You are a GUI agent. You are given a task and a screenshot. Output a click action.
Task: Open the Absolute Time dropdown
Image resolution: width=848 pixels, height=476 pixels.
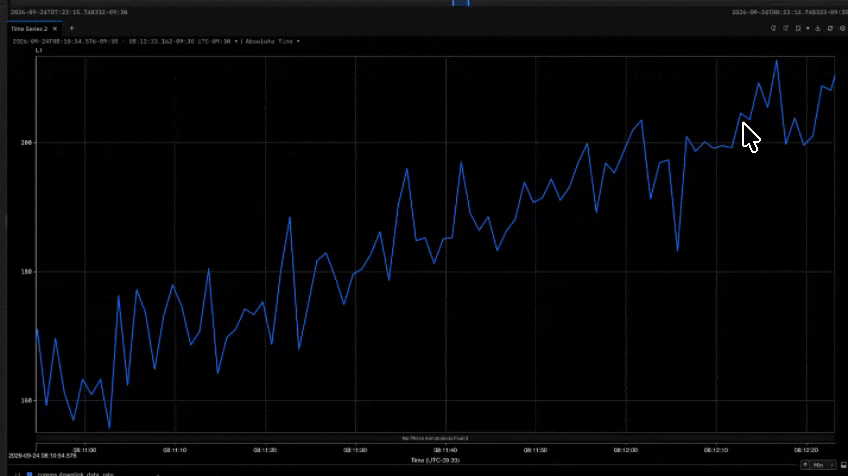pyautogui.click(x=273, y=41)
